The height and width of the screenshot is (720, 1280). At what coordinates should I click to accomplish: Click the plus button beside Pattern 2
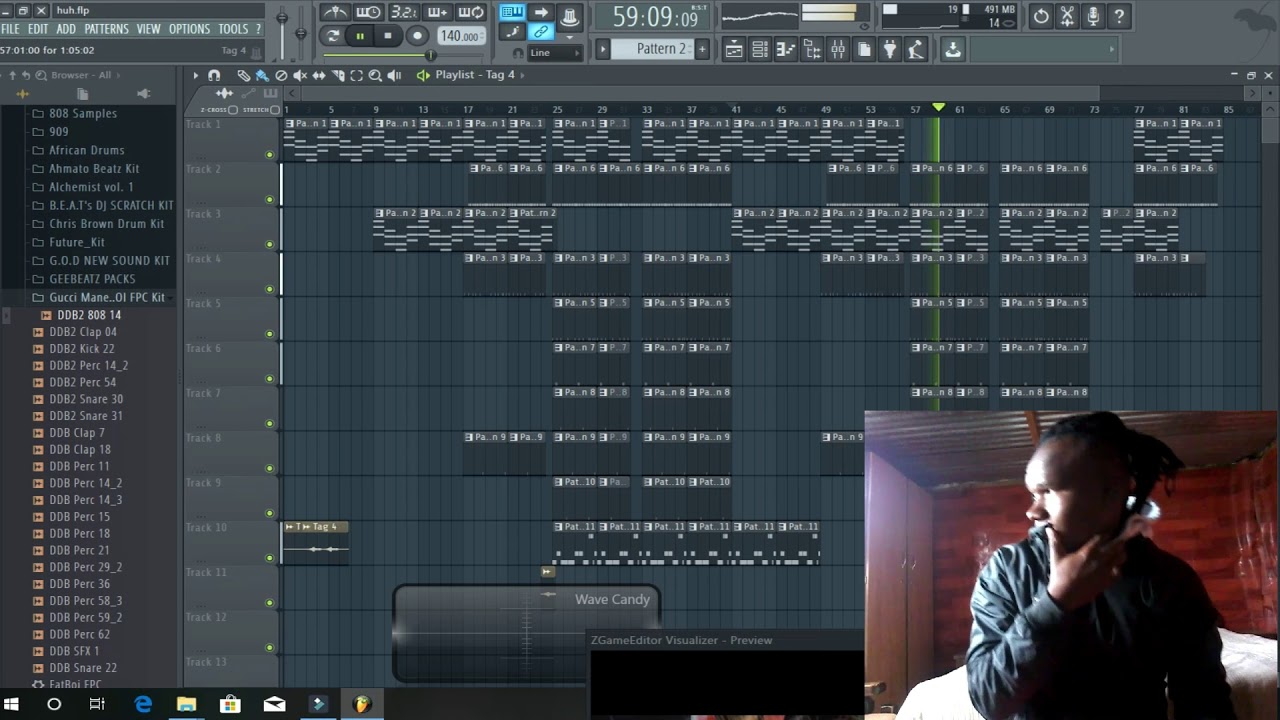point(702,49)
